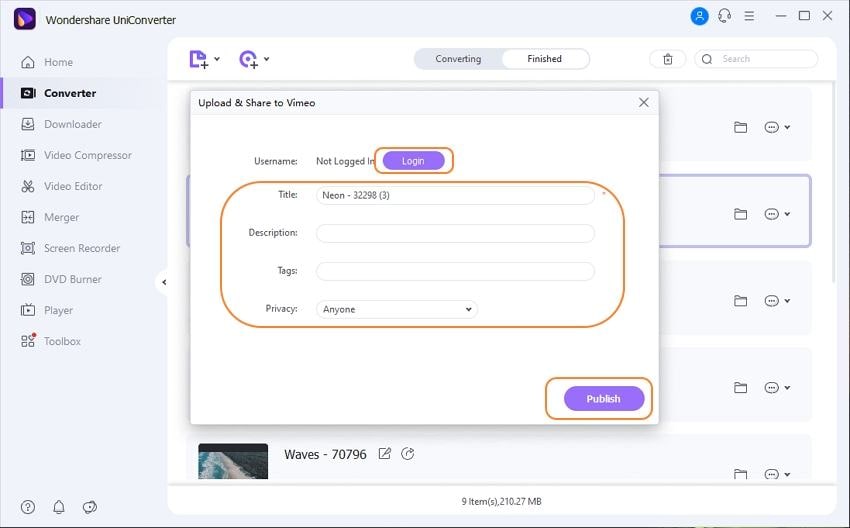Viewport: 850px width, 528px height.
Task: Click the Downloader tray icon
Action: (x=28, y=124)
